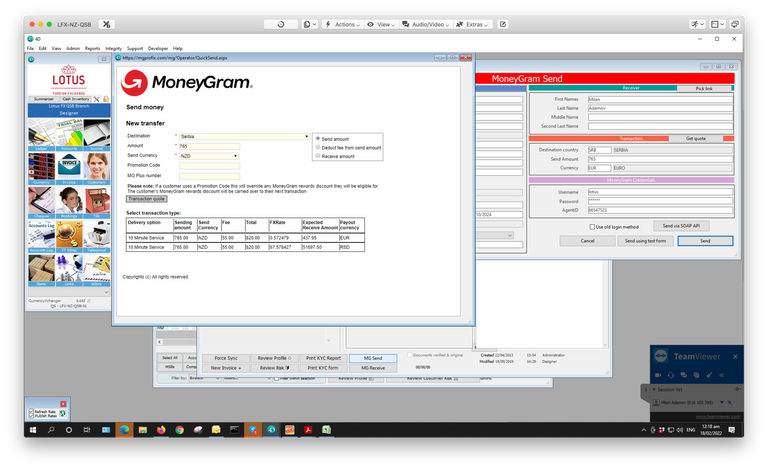
Task: Click Send via SOAP API button
Action: coord(681,226)
